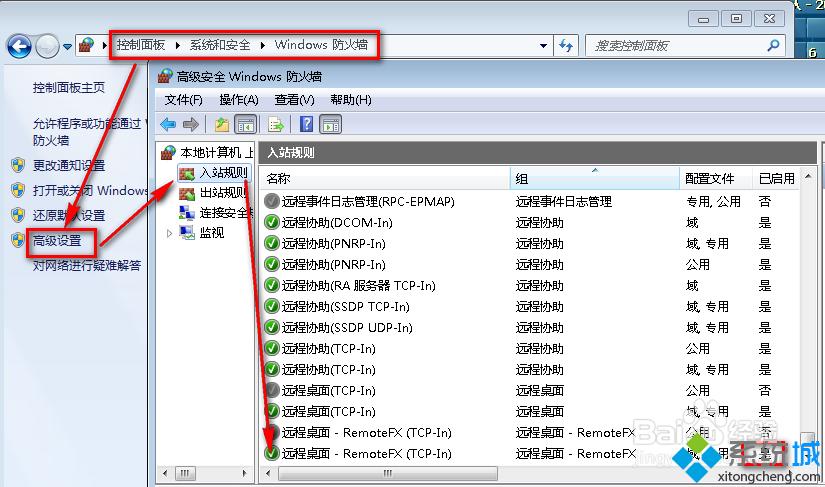The image size is (825, 487).
Task: Click tree pane horizontal scroll left arrow
Action: pyautogui.click(x=165, y=473)
